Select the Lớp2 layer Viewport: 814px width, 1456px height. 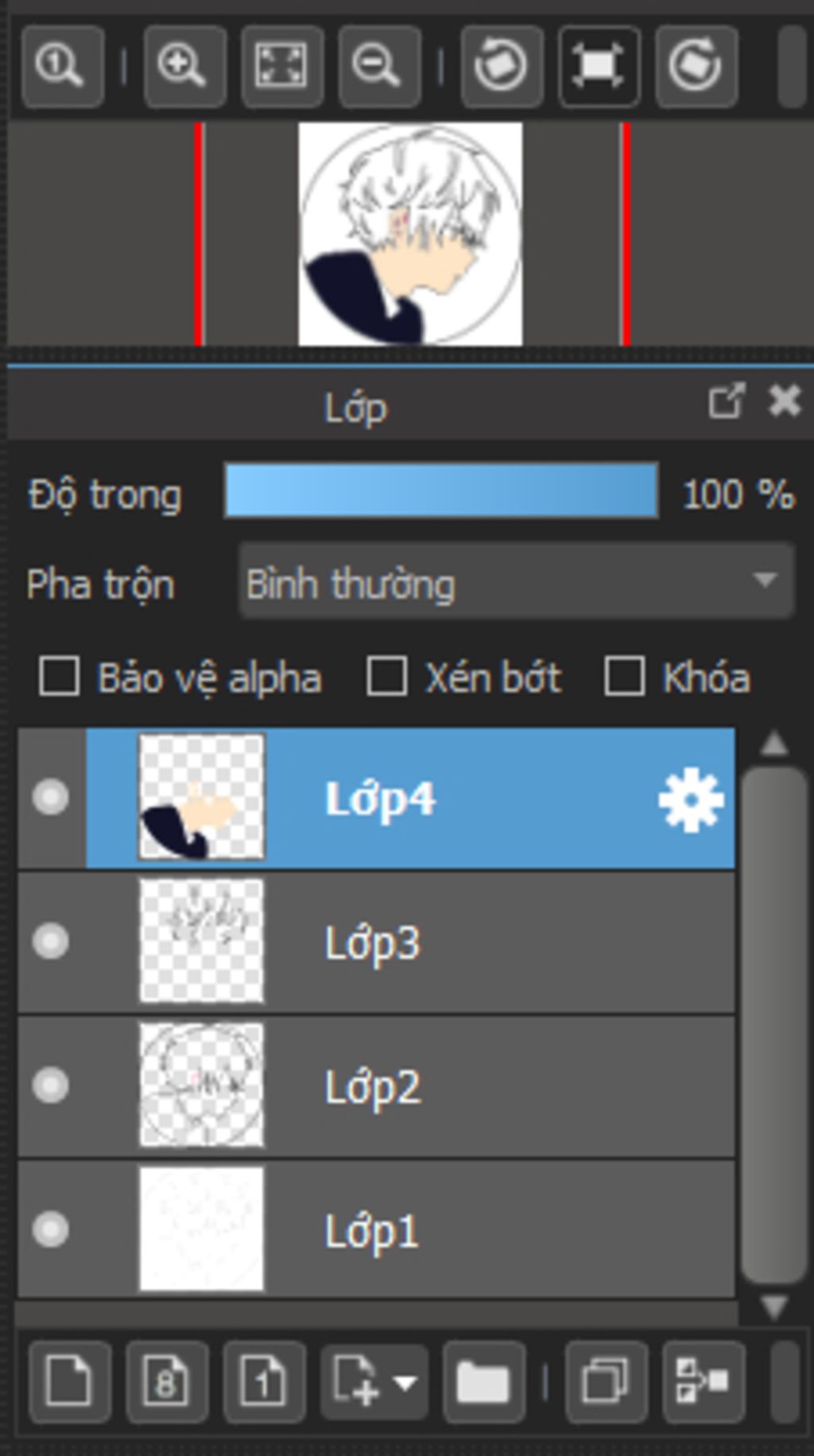[x=376, y=1086]
